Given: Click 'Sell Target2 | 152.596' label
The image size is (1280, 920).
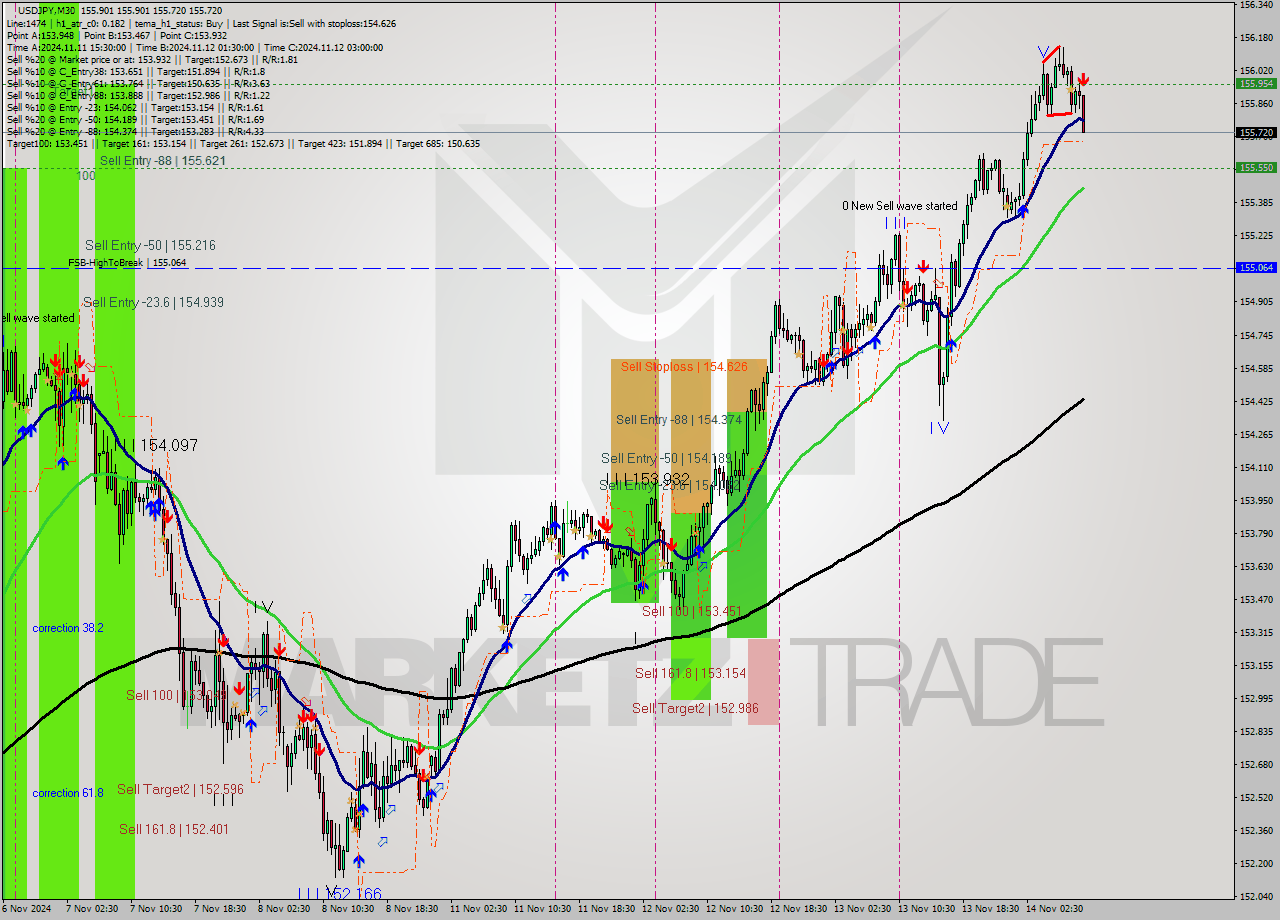Looking at the screenshot, I should [180, 789].
